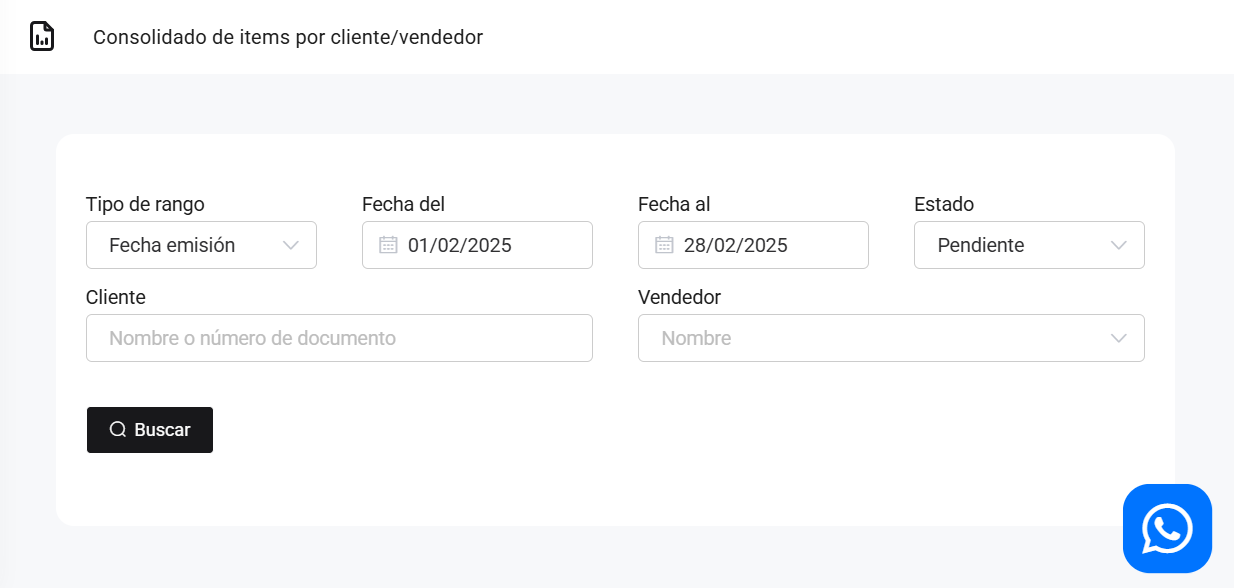The height and width of the screenshot is (588, 1234).
Task: Open the Fecha emisión selection box
Action: [190, 245]
